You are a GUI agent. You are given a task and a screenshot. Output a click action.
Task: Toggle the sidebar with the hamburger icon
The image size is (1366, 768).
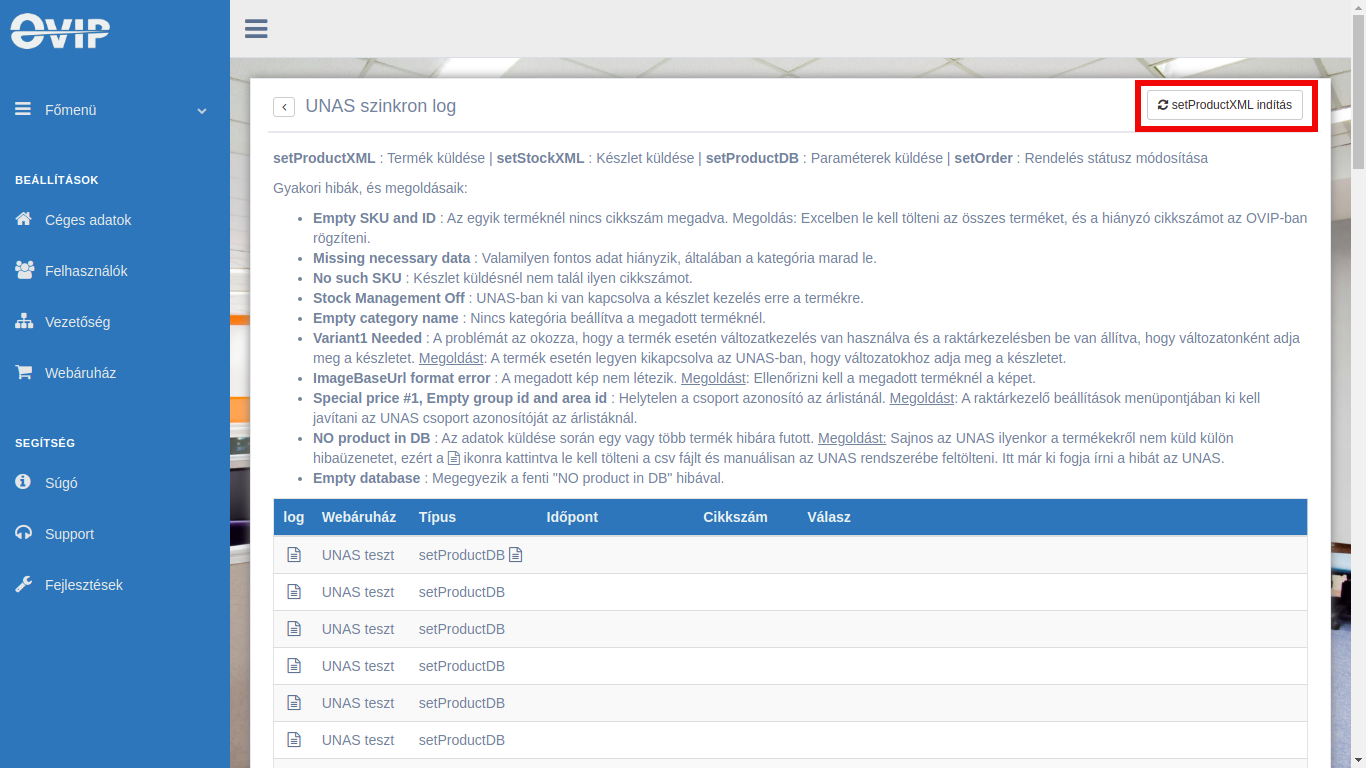[x=256, y=28]
